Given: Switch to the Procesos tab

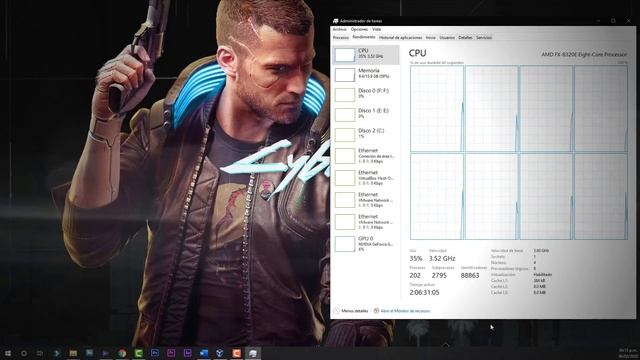Looking at the screenshot, I should 341,38.
